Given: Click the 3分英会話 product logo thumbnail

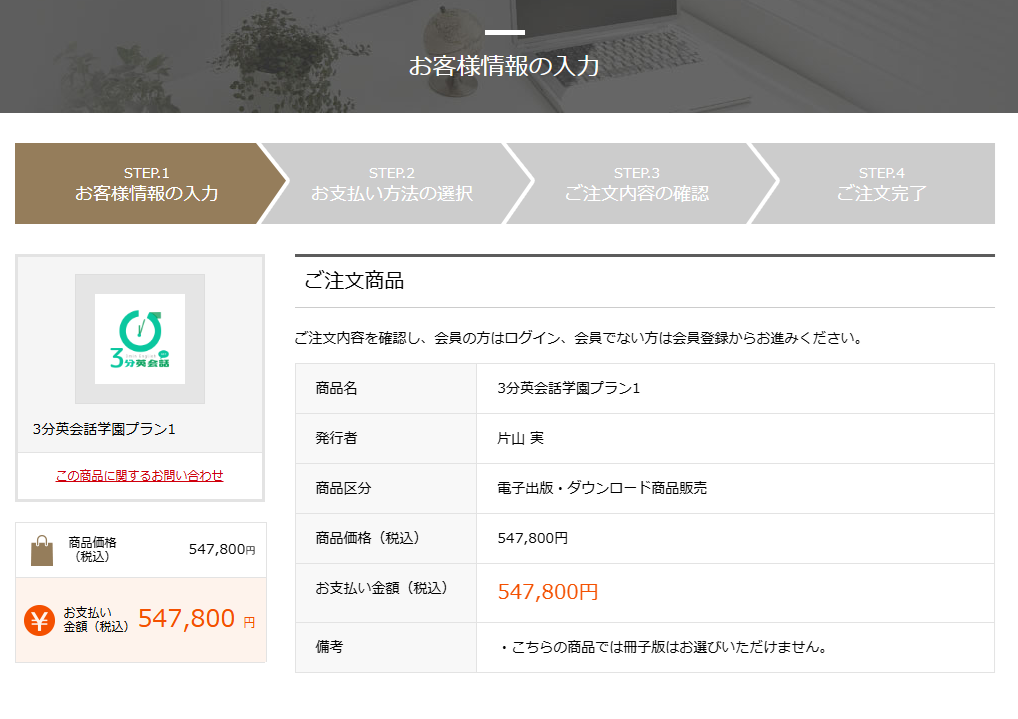Looking at the screenshot, I should point(140,339).
